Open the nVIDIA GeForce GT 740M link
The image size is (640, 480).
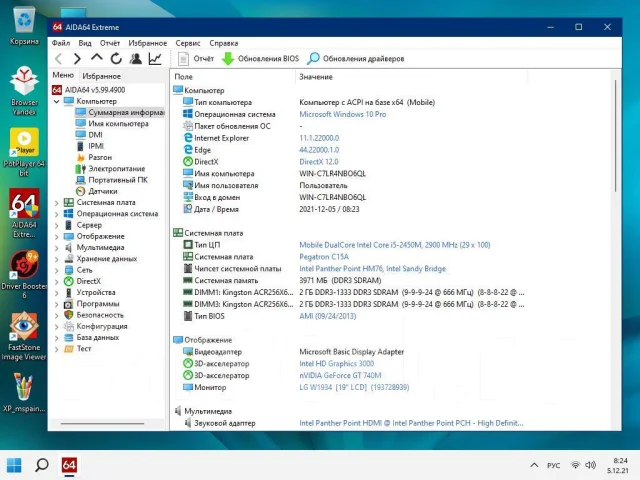point(340,376)
